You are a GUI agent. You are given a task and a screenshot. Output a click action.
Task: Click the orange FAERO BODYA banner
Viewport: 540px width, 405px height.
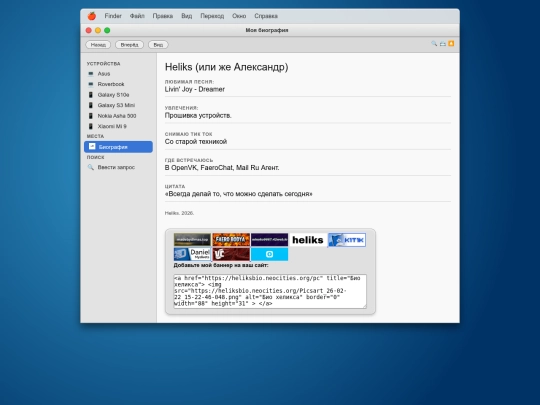pos(231,240)
